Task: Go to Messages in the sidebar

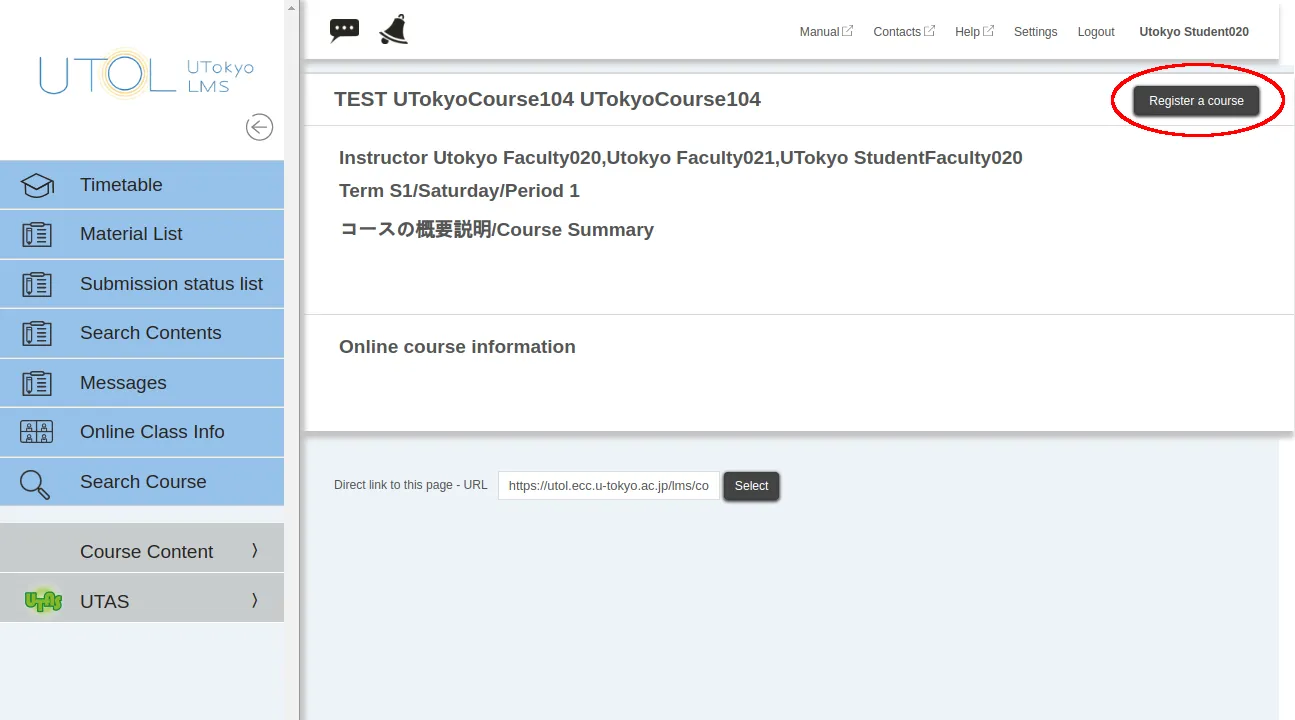Action: coord(123,383)
